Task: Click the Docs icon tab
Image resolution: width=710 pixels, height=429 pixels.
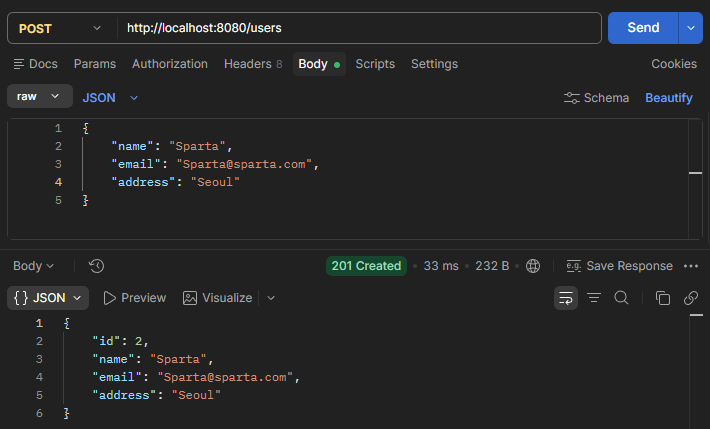Action: point(35,64)
